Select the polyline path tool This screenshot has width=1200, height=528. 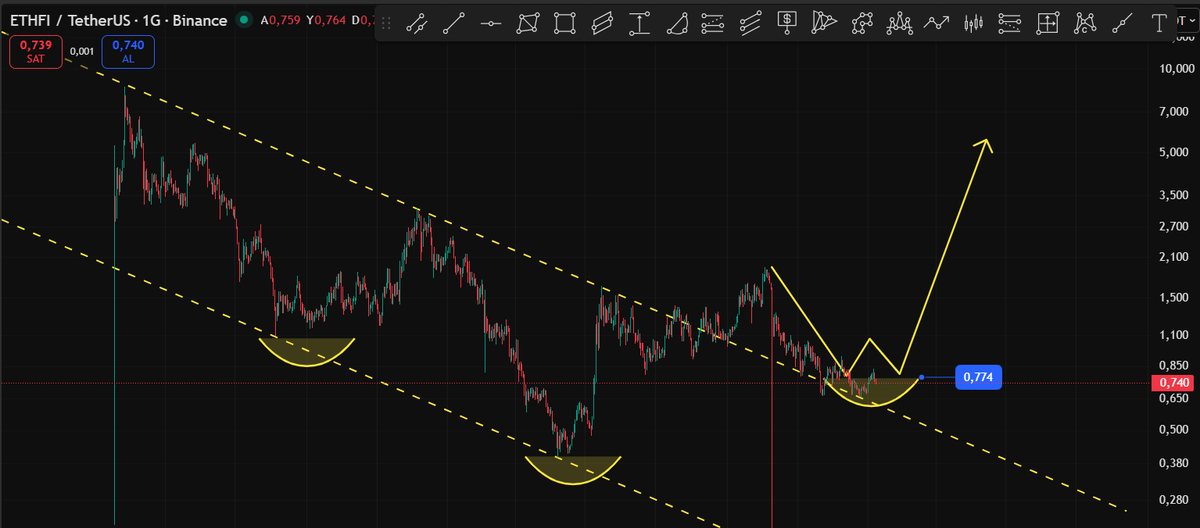click(862, 23)
